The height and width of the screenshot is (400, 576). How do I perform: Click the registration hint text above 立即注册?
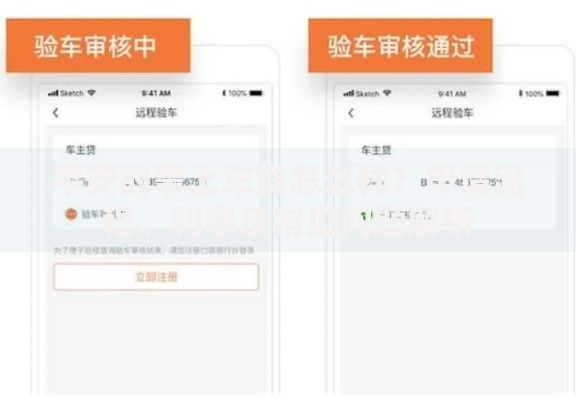[x=154, y=251]
